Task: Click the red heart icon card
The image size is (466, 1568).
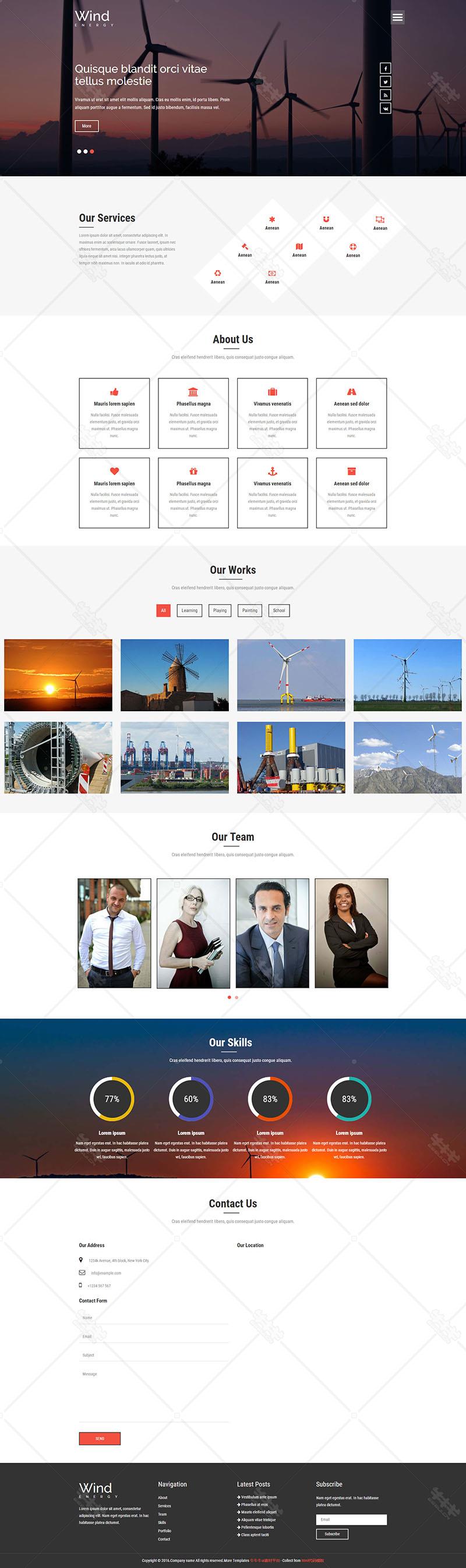Action: click(114, 493)
